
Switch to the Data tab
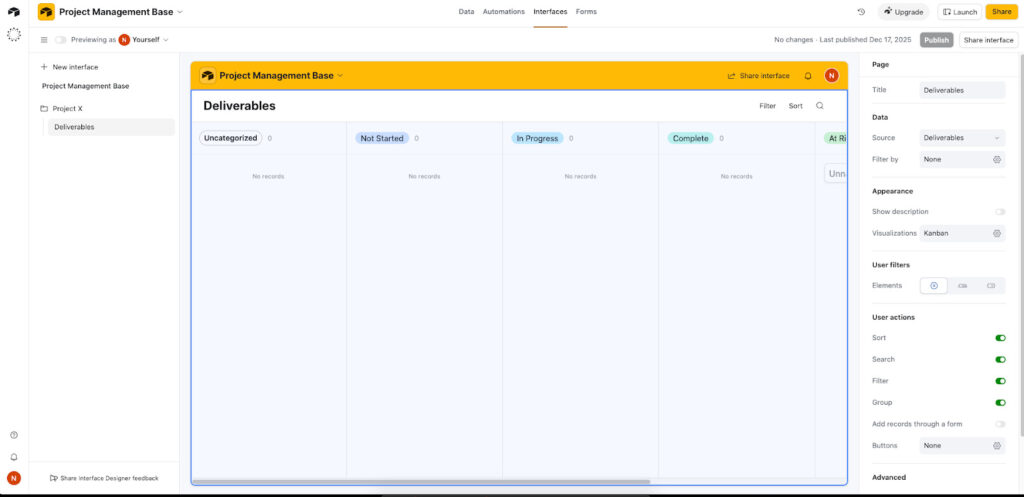[466, 12]
